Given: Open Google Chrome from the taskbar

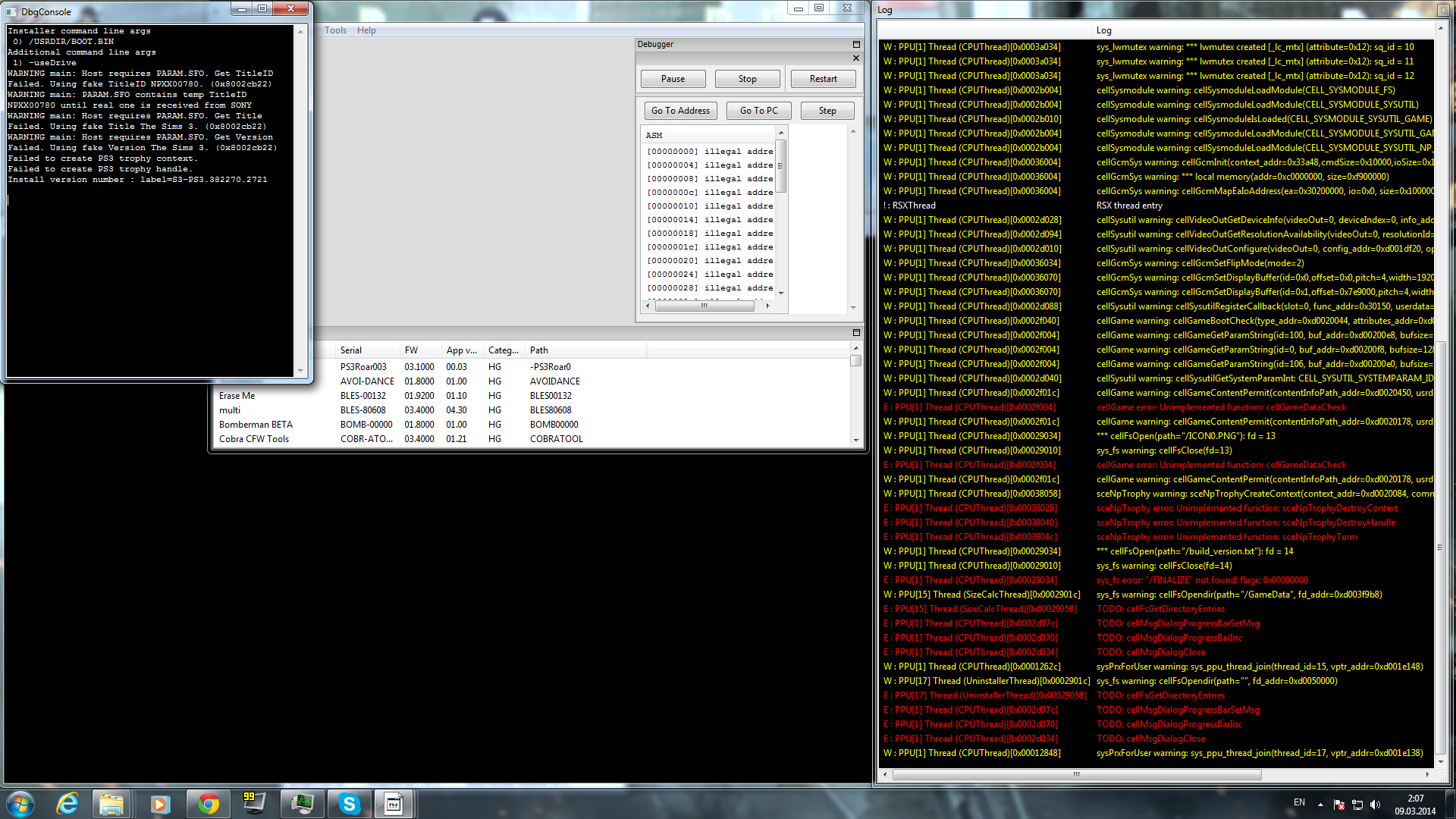Looking at the screenshot, I should (x=208, y=804).
